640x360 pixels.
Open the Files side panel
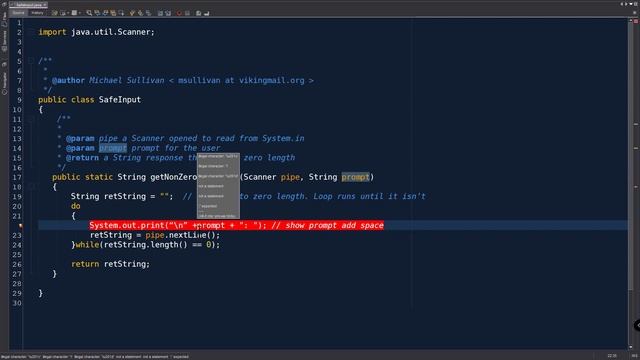click(x=4, y=19)
